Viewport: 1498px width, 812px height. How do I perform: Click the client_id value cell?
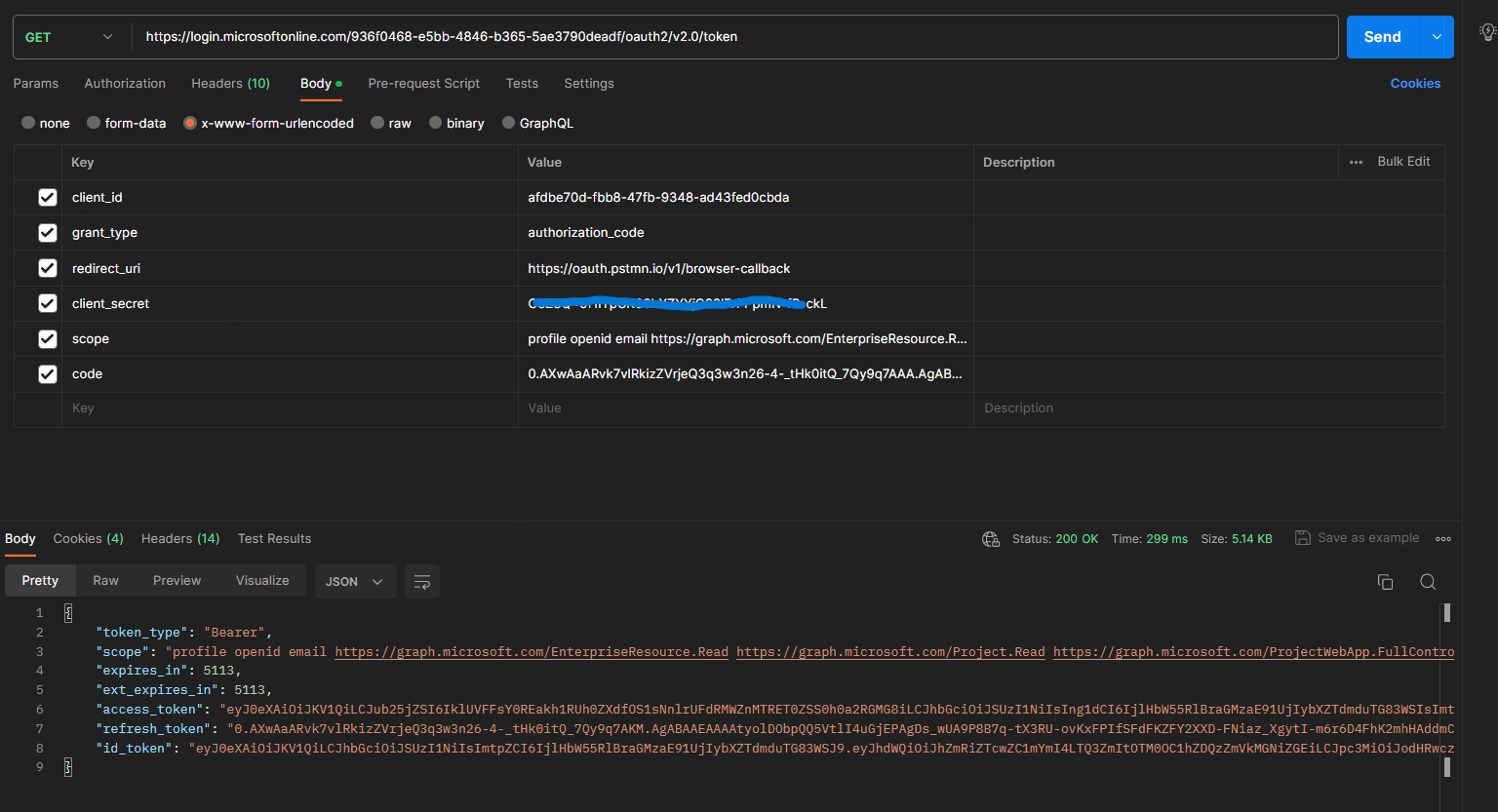[746, 198]
